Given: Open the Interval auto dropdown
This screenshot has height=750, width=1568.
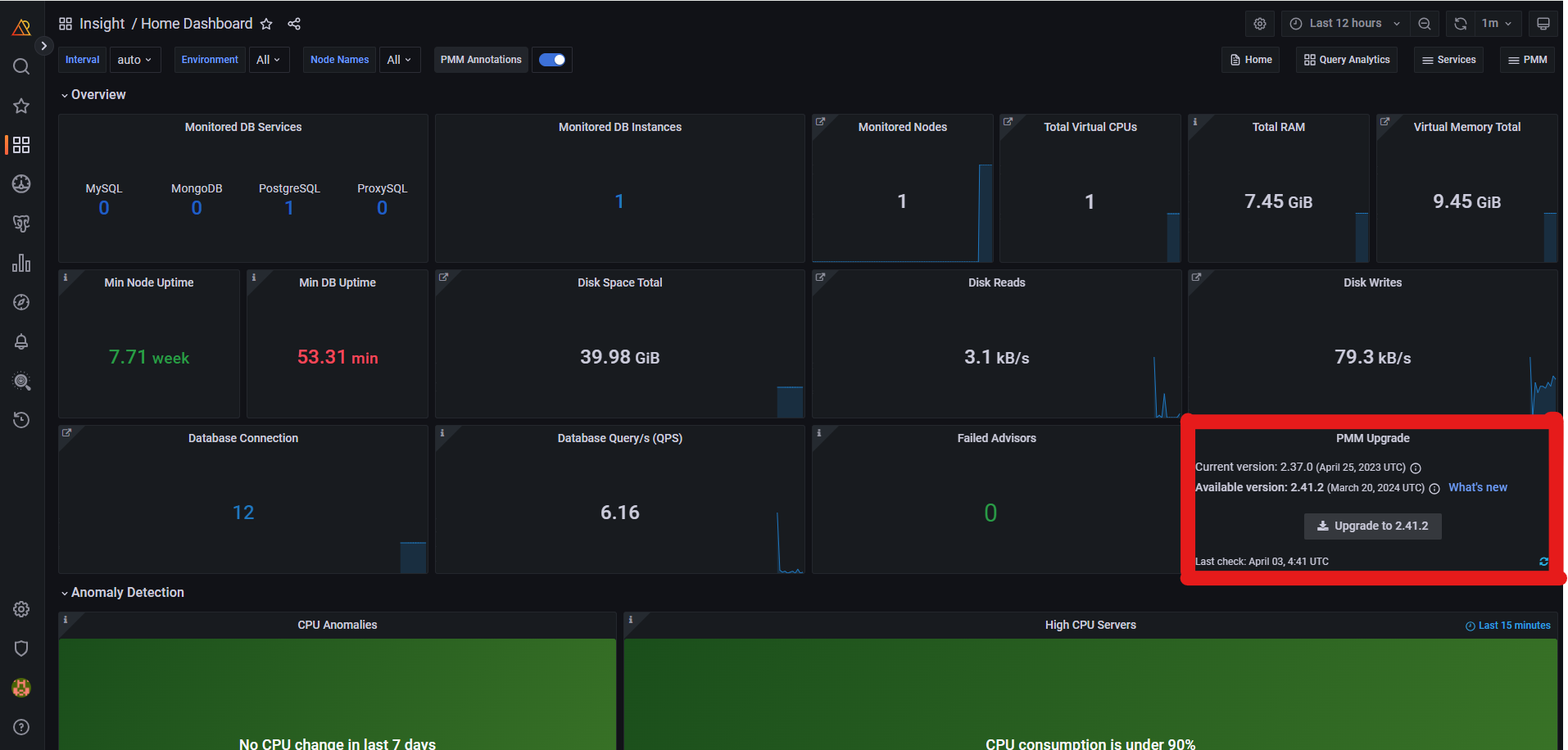Looking at the screenshot, I should tap(134, 60).
